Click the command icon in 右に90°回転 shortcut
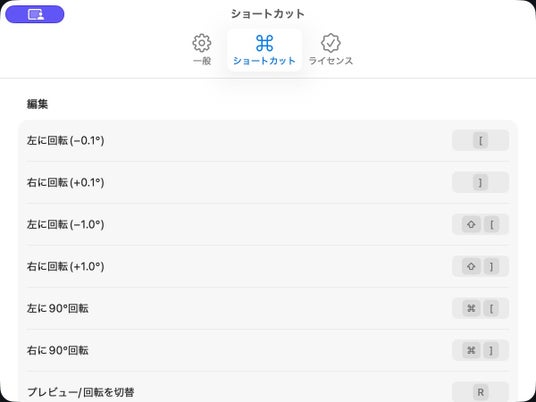Image resolution: width=536 pixels, height=402 pixels. tap(471, 350)
